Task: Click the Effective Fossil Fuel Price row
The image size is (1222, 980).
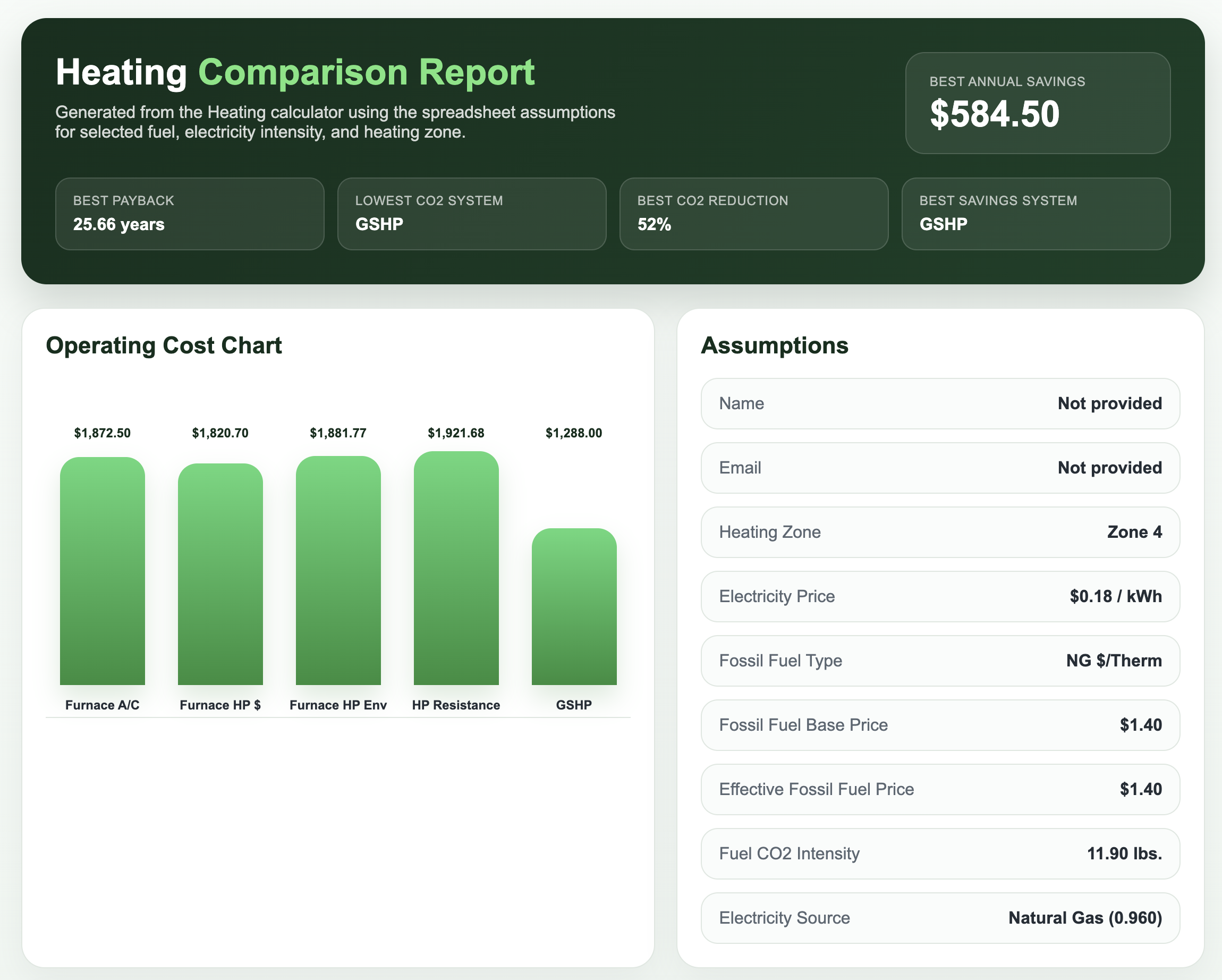Action: coord(940,790)
